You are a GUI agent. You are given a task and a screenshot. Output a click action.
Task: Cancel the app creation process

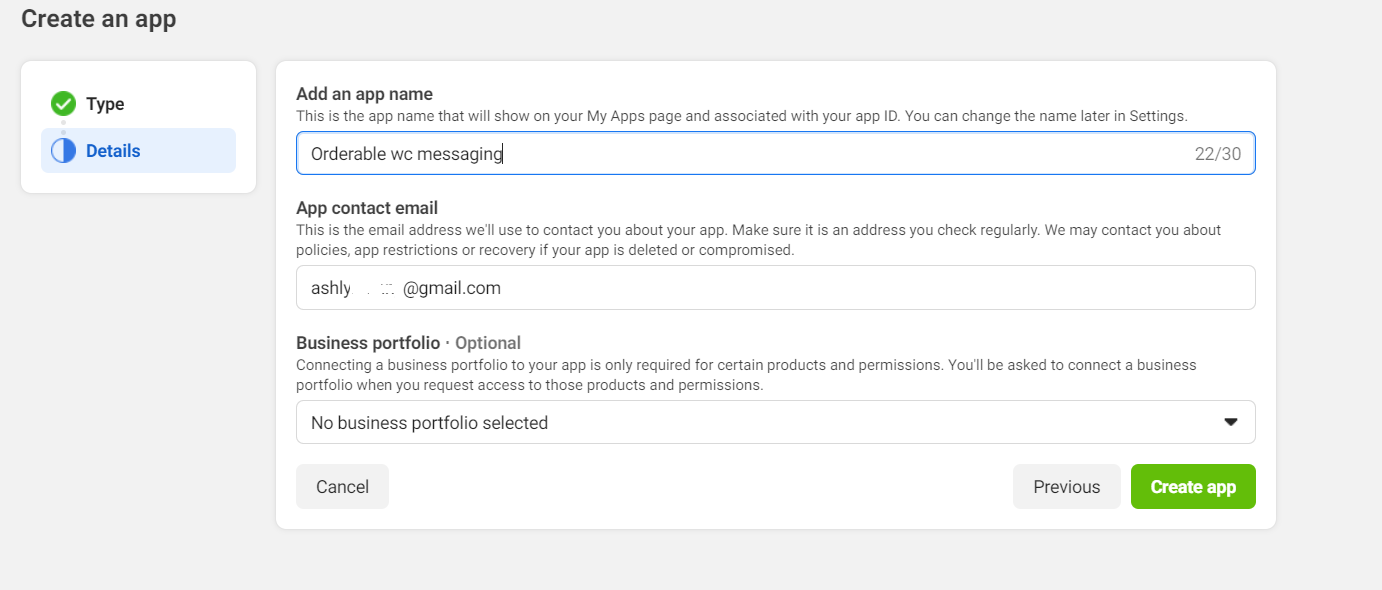pyautogui.click(x=342, y=486)
